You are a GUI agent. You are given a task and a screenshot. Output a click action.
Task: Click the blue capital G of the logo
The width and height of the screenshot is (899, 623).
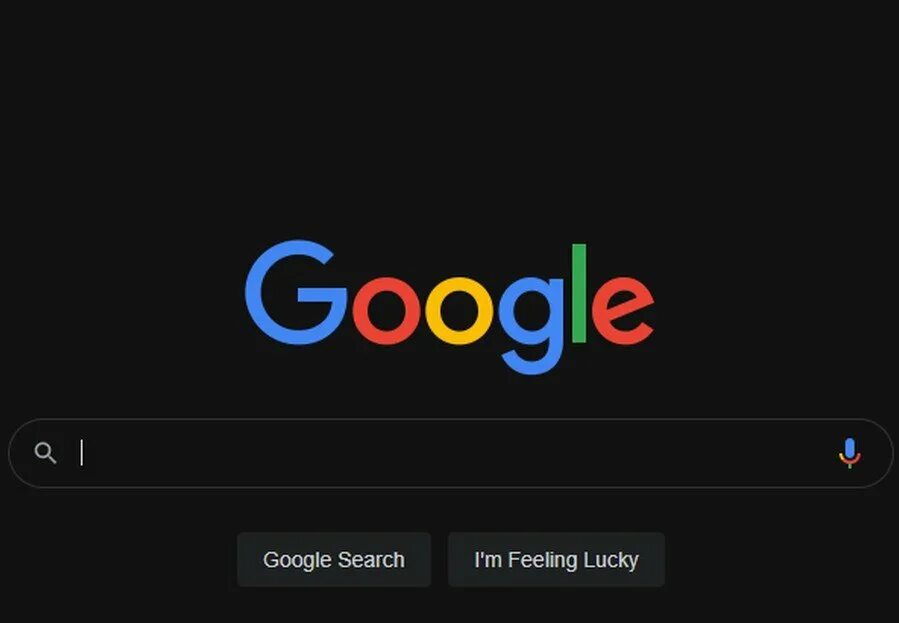click(x=296, y=292)
